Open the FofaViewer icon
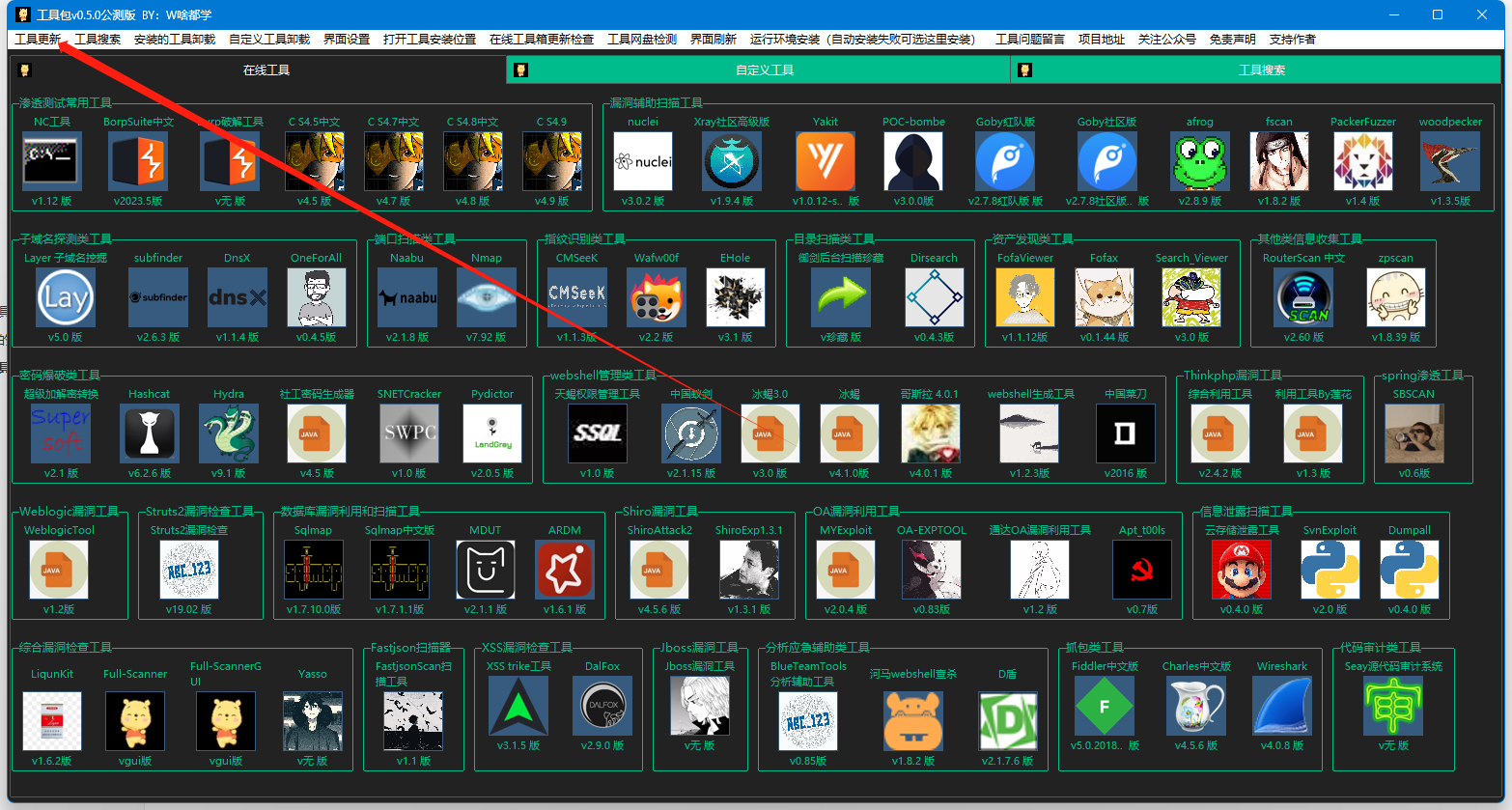This screenshot has height=810, width=1512. tap(1025, 297)
